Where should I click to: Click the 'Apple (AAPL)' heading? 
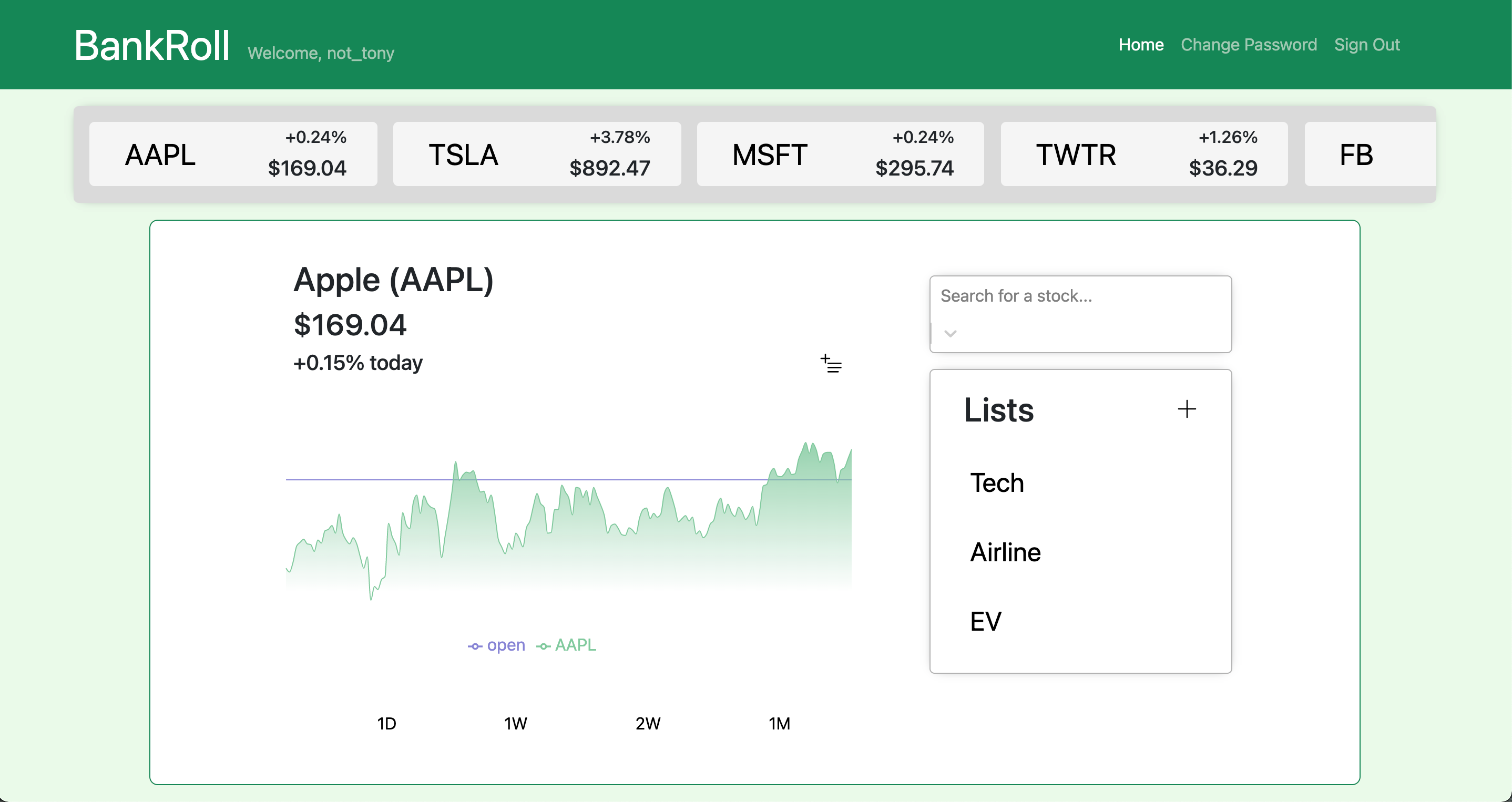pos(393,280)
